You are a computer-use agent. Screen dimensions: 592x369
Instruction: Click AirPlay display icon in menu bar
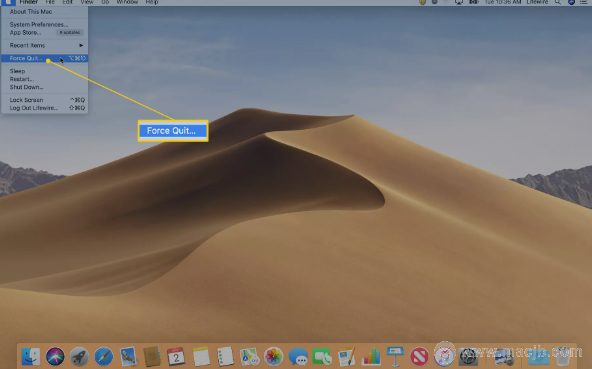tap(459, 2)
